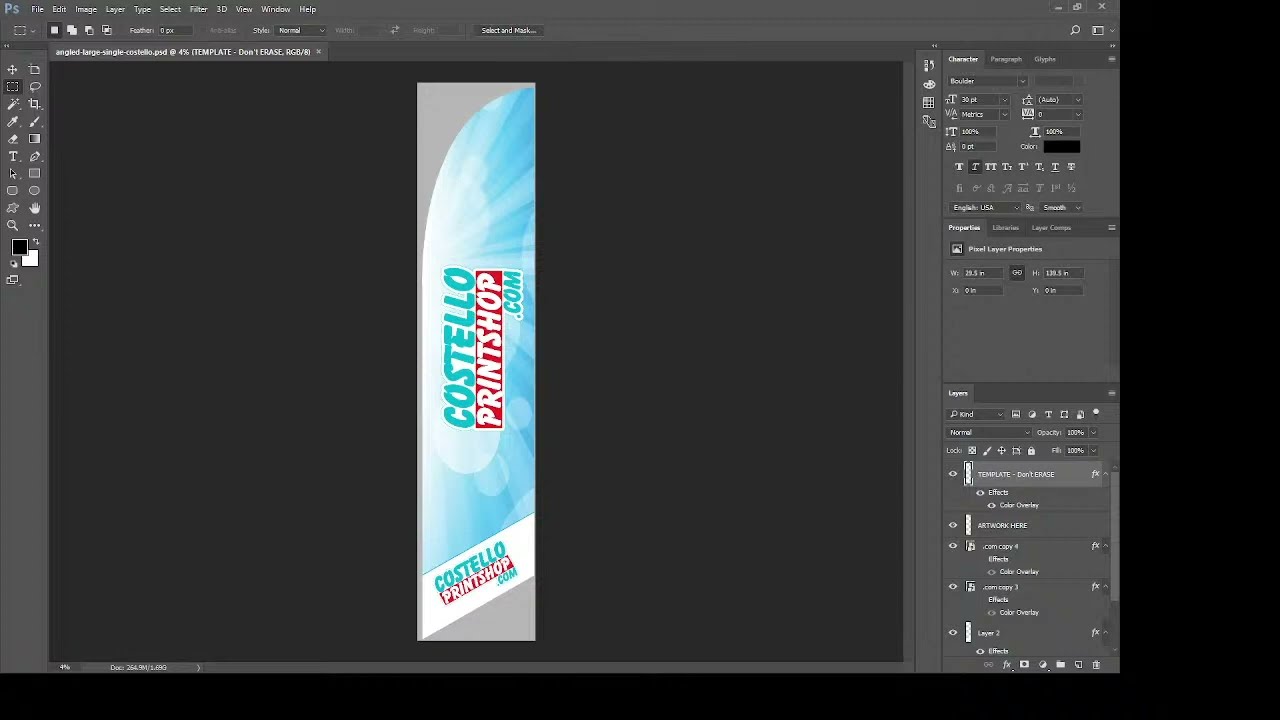Image resolution: width=1280 pixels, height=720 pixels.
Task: Toggle visibility of .com copy 4 layer
Action: click(953, 546)
